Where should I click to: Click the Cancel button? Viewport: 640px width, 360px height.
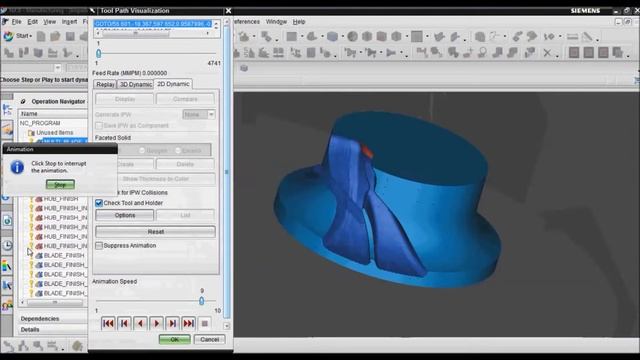click(209, 340)
